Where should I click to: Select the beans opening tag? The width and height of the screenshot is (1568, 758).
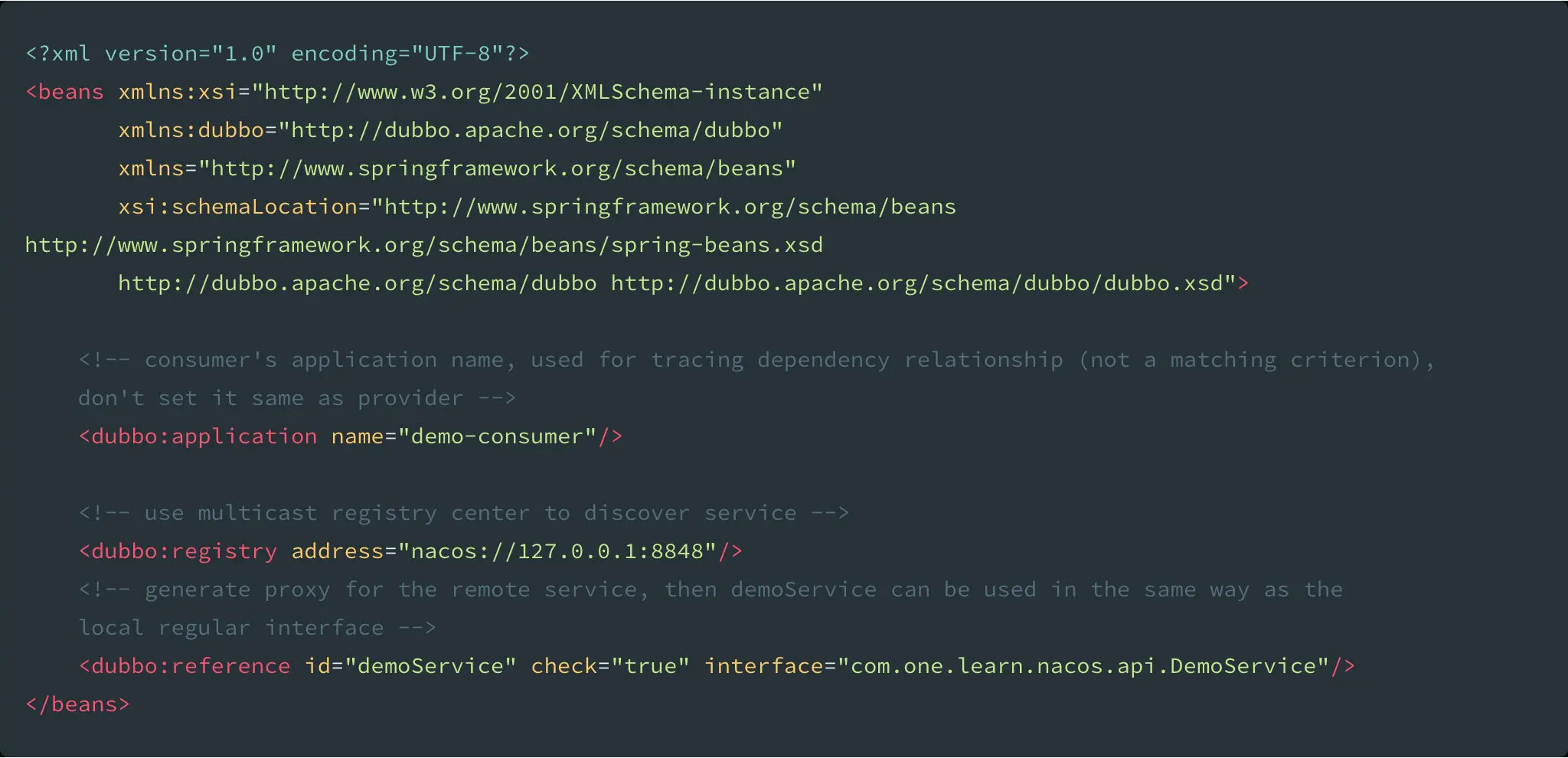(64, 91)
